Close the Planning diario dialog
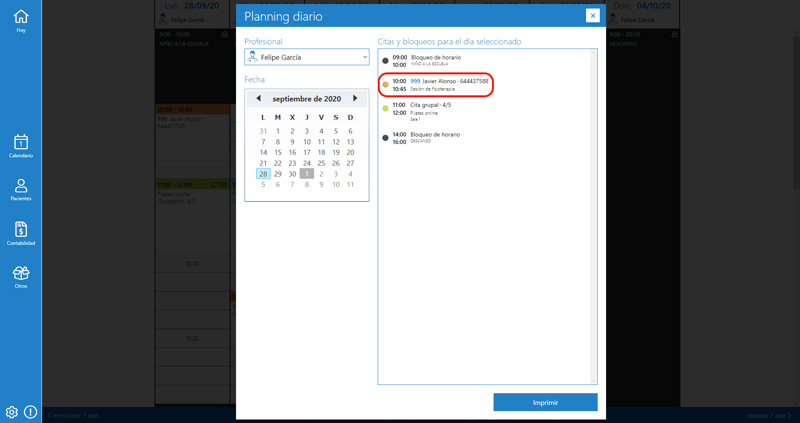 pyautogui.click(x=592, y=16)
